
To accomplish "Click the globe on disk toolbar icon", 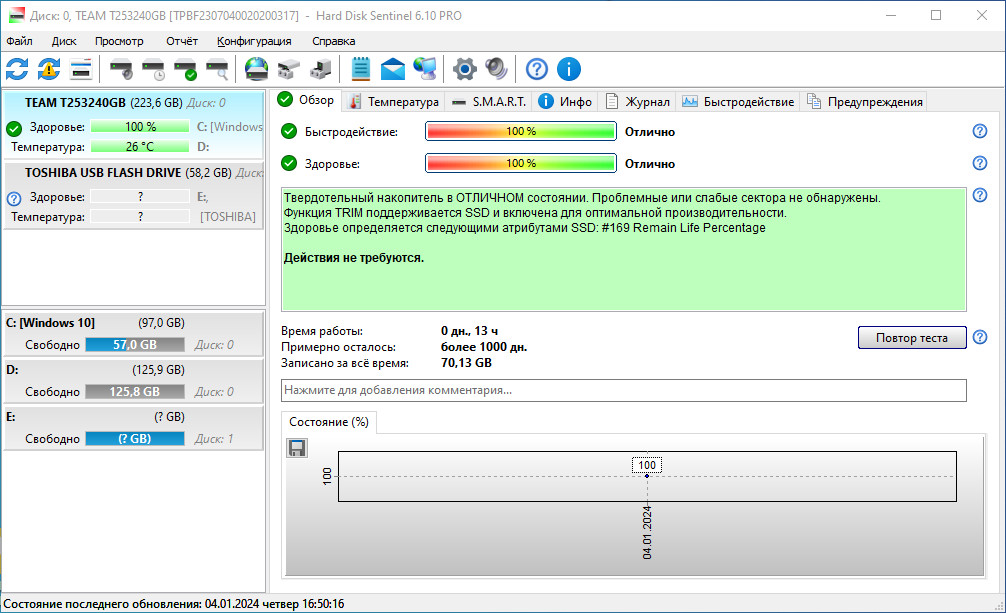I will click(257, 69).
